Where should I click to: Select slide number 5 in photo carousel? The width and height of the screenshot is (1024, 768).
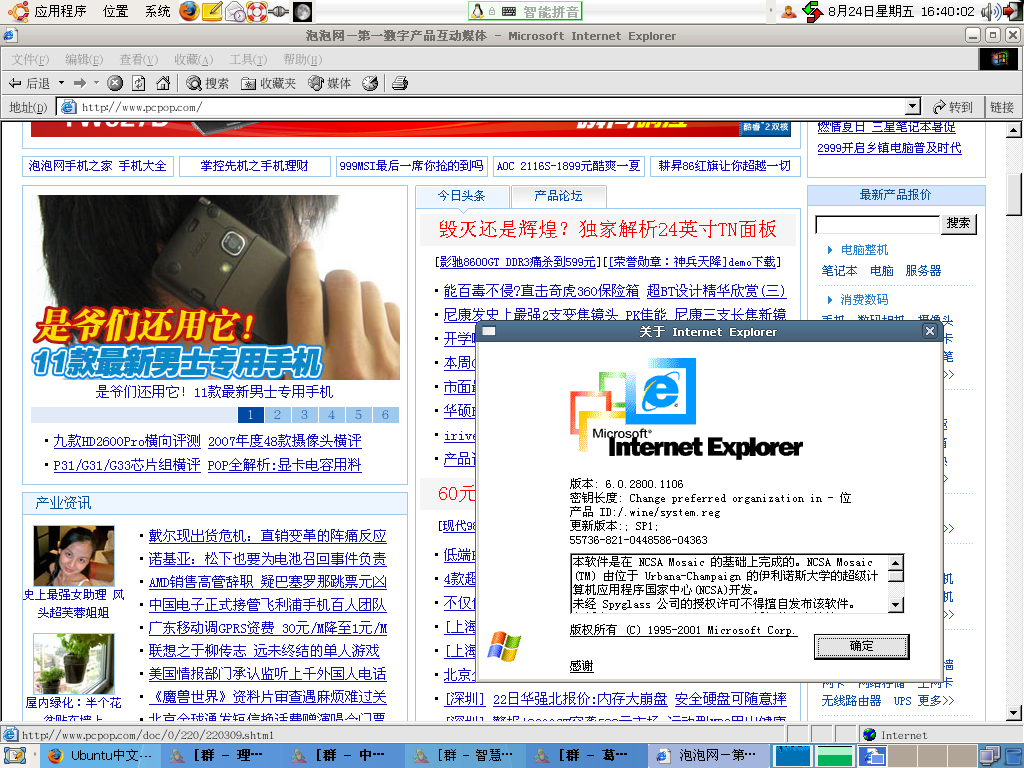click(359, 415)
